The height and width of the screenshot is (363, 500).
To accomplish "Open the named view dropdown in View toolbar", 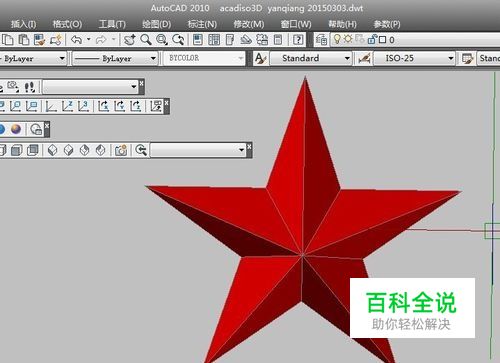I will pos(198,150).
